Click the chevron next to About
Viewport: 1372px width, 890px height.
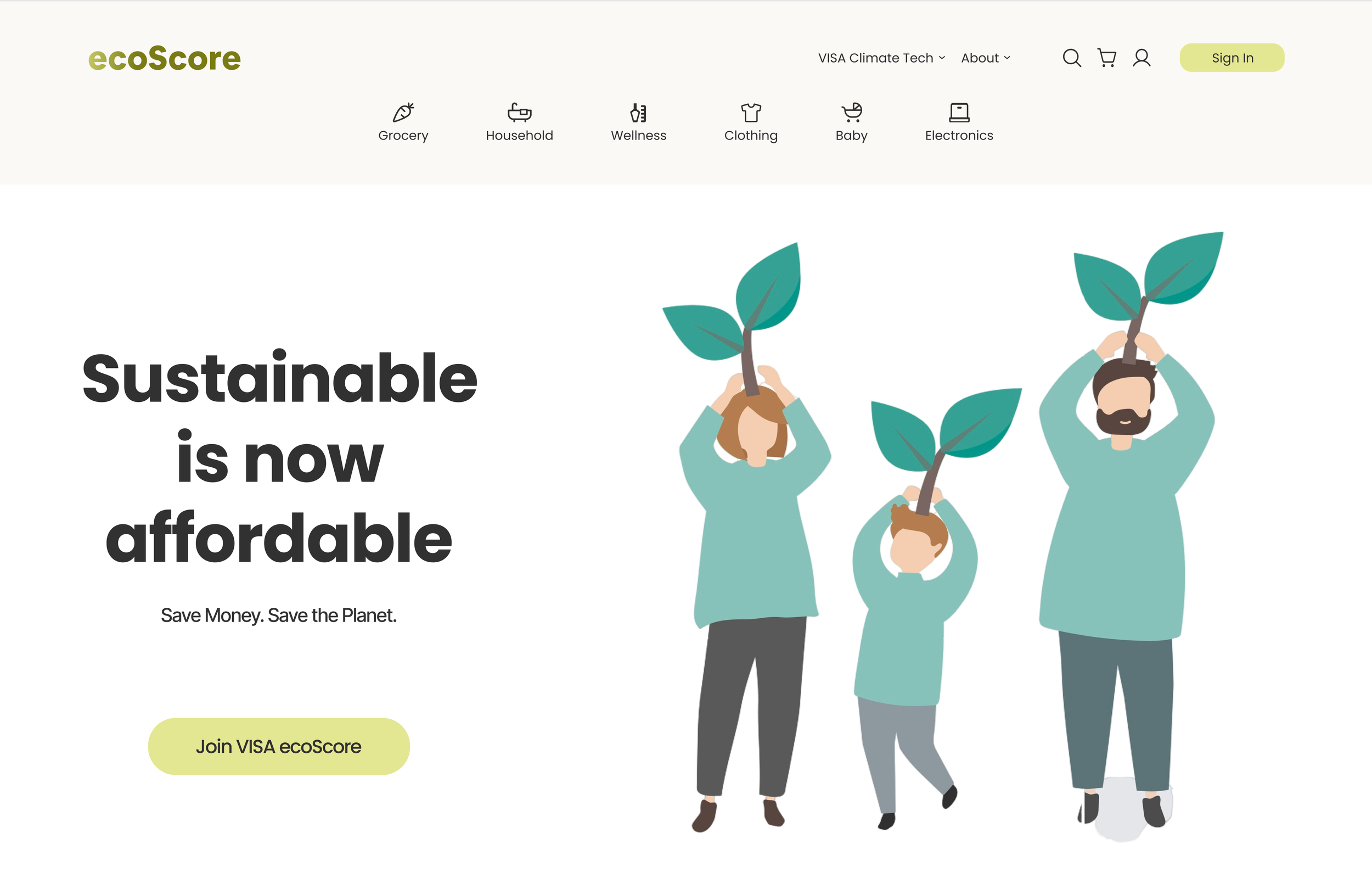pyautogui.click(x=1007, y=58)
